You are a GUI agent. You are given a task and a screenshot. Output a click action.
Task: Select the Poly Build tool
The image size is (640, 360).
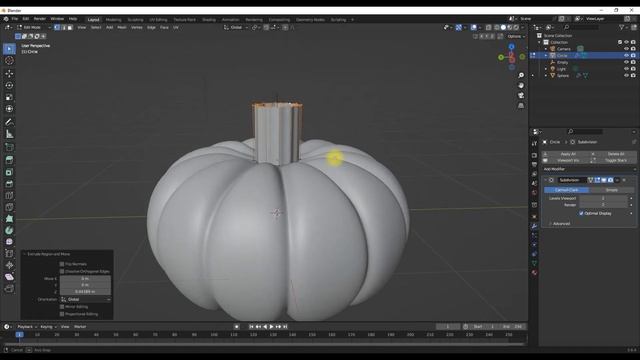tap(9, 219)
